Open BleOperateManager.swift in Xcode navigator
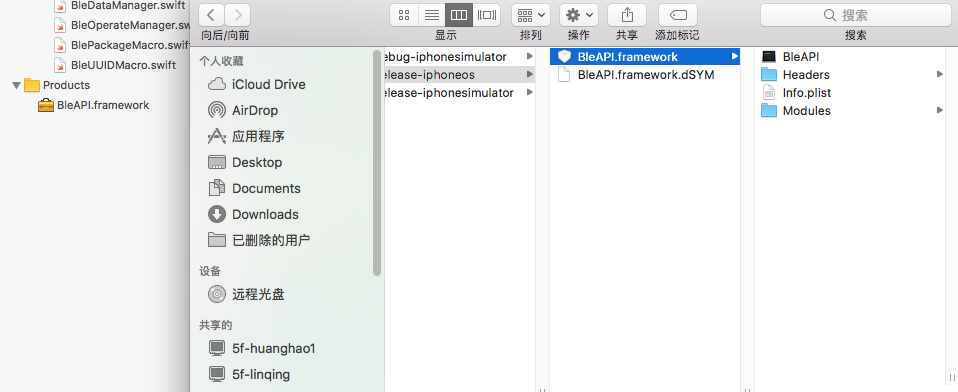This screenshot has width=958, height=392. (122, 25)
